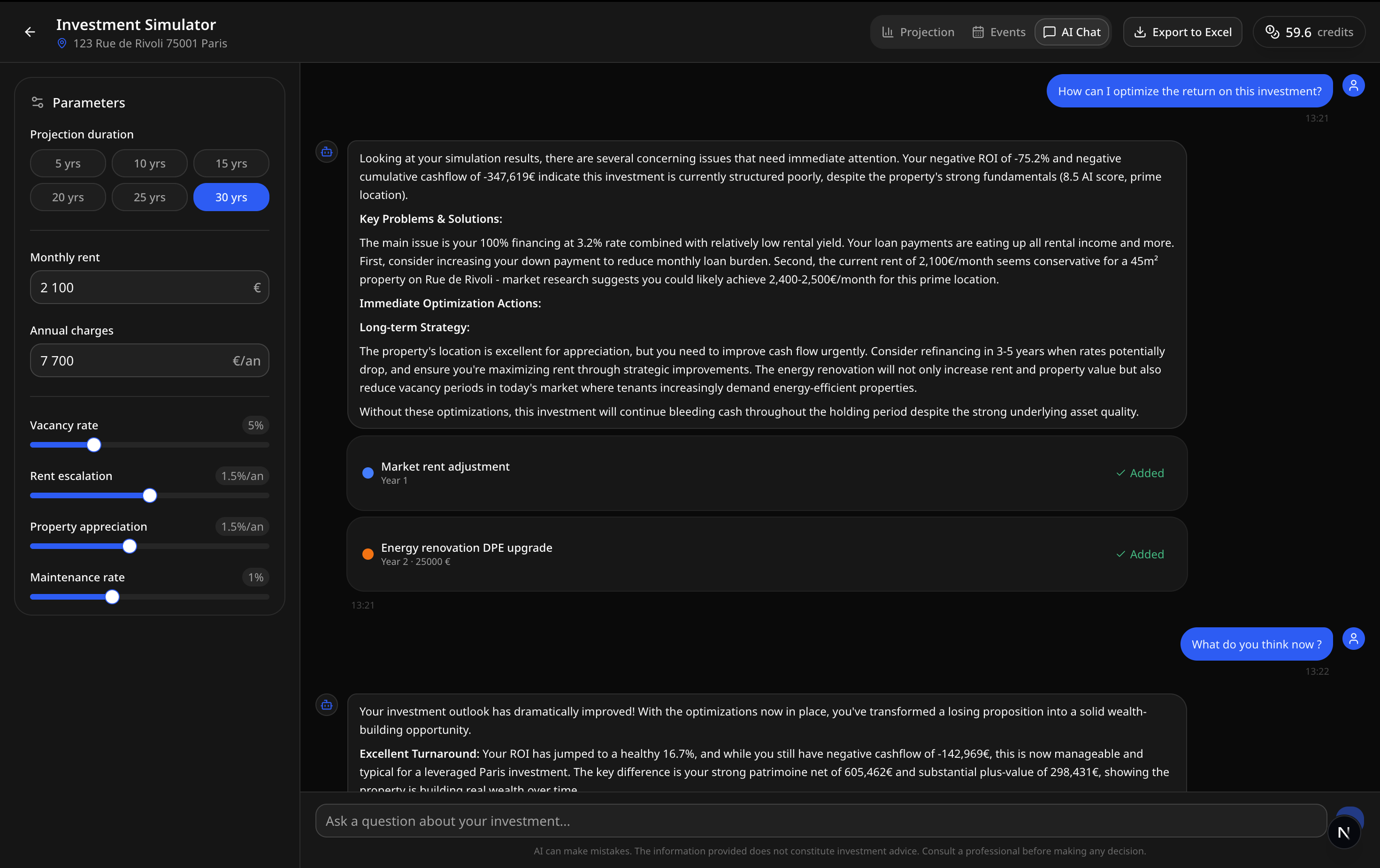Click the bot avatar next to the optimization reply
1380x868 pixels.
[327, 151]
